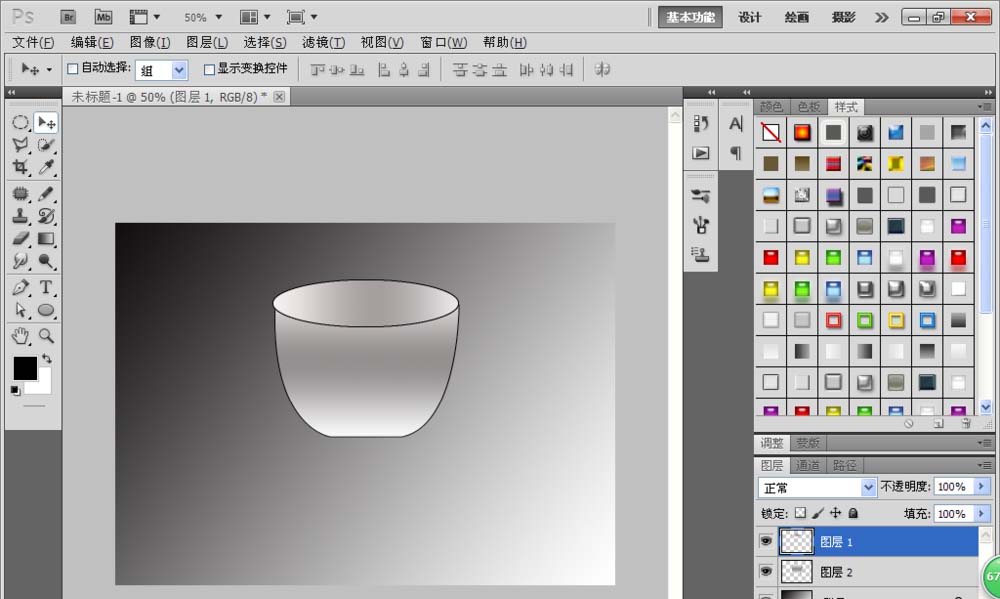Image resolution: width=1000 pixels, height=599 pixels.
Task: Open the 滤镜 menu
Action: [322, 42]
